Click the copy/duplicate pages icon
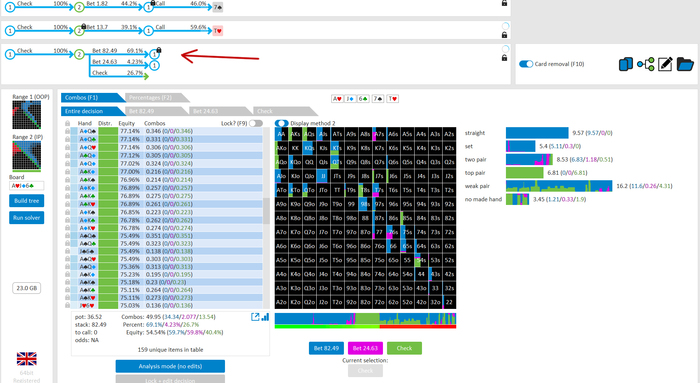Image resolution: width=700 pixels, height=383 pixels. click(x=625, y=64)
